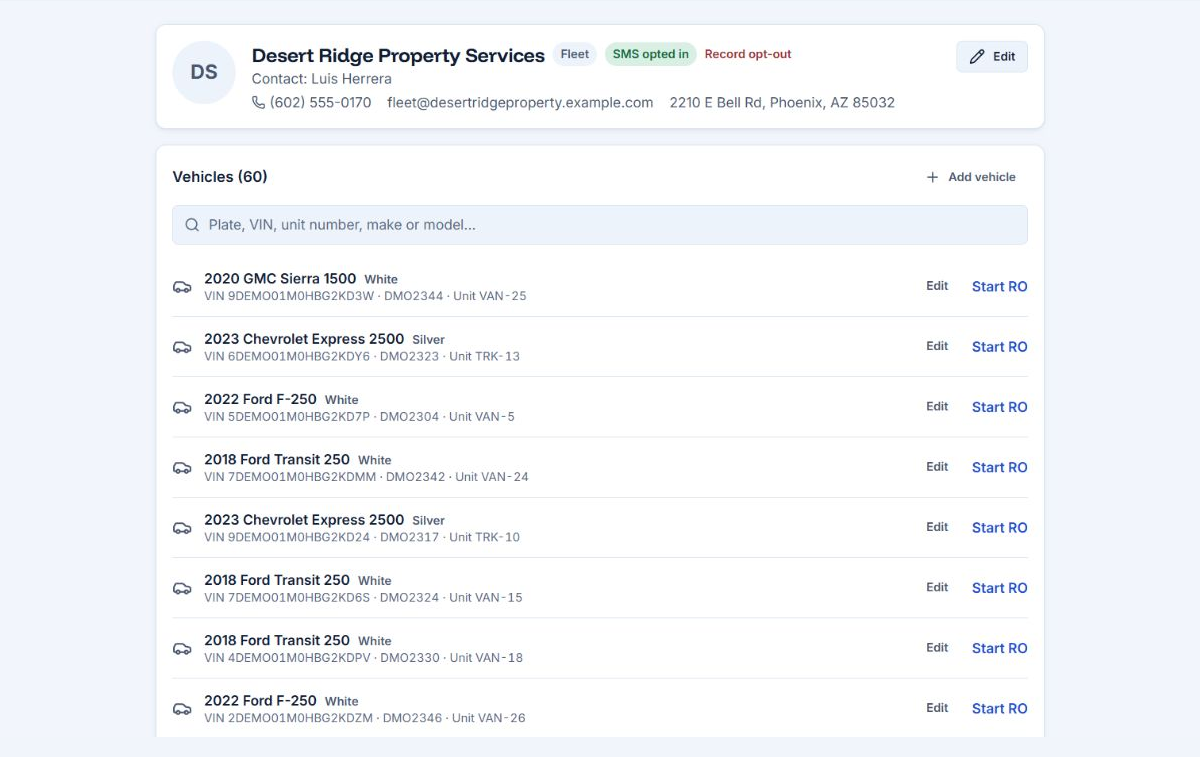Edit the 2020 GMC Sierra 1500
Image resolution: width=1200 pixels, height=757 pixels.
point(937,286)
